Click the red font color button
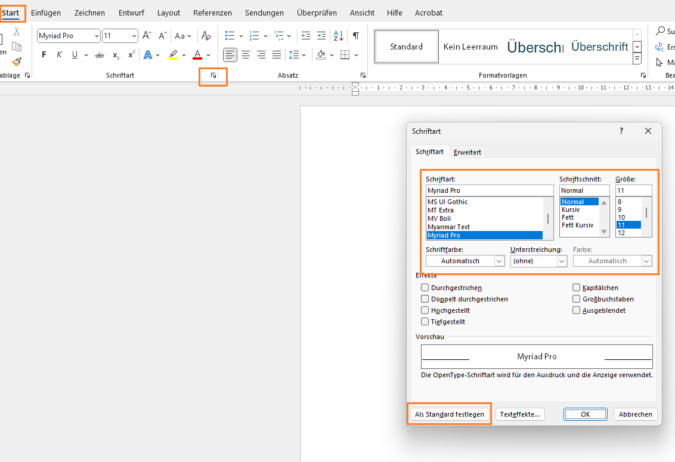The height and width of the screenshot is (462, 675). [198, 55]
